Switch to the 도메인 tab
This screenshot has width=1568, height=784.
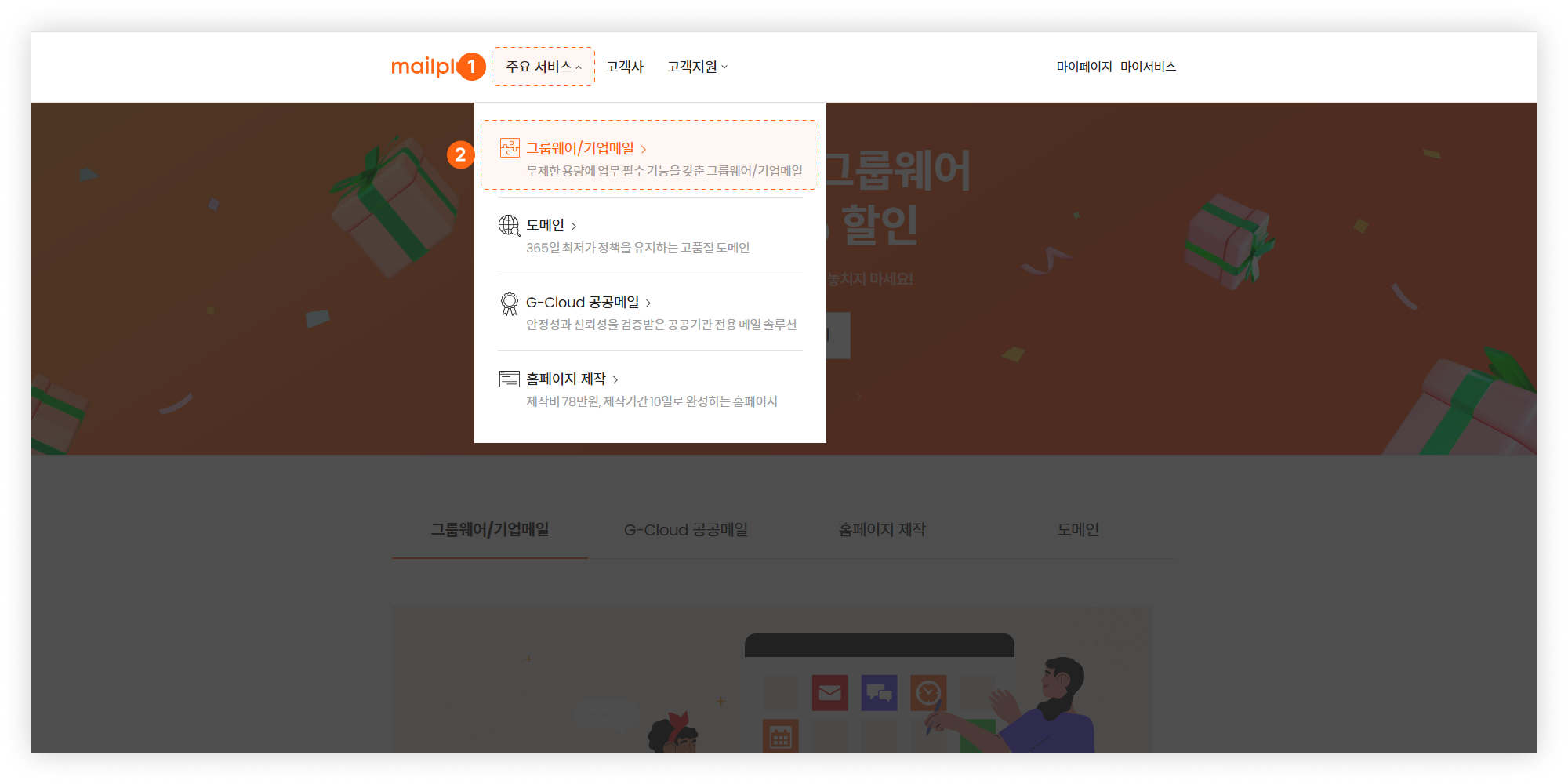[x=1078, y=530]
